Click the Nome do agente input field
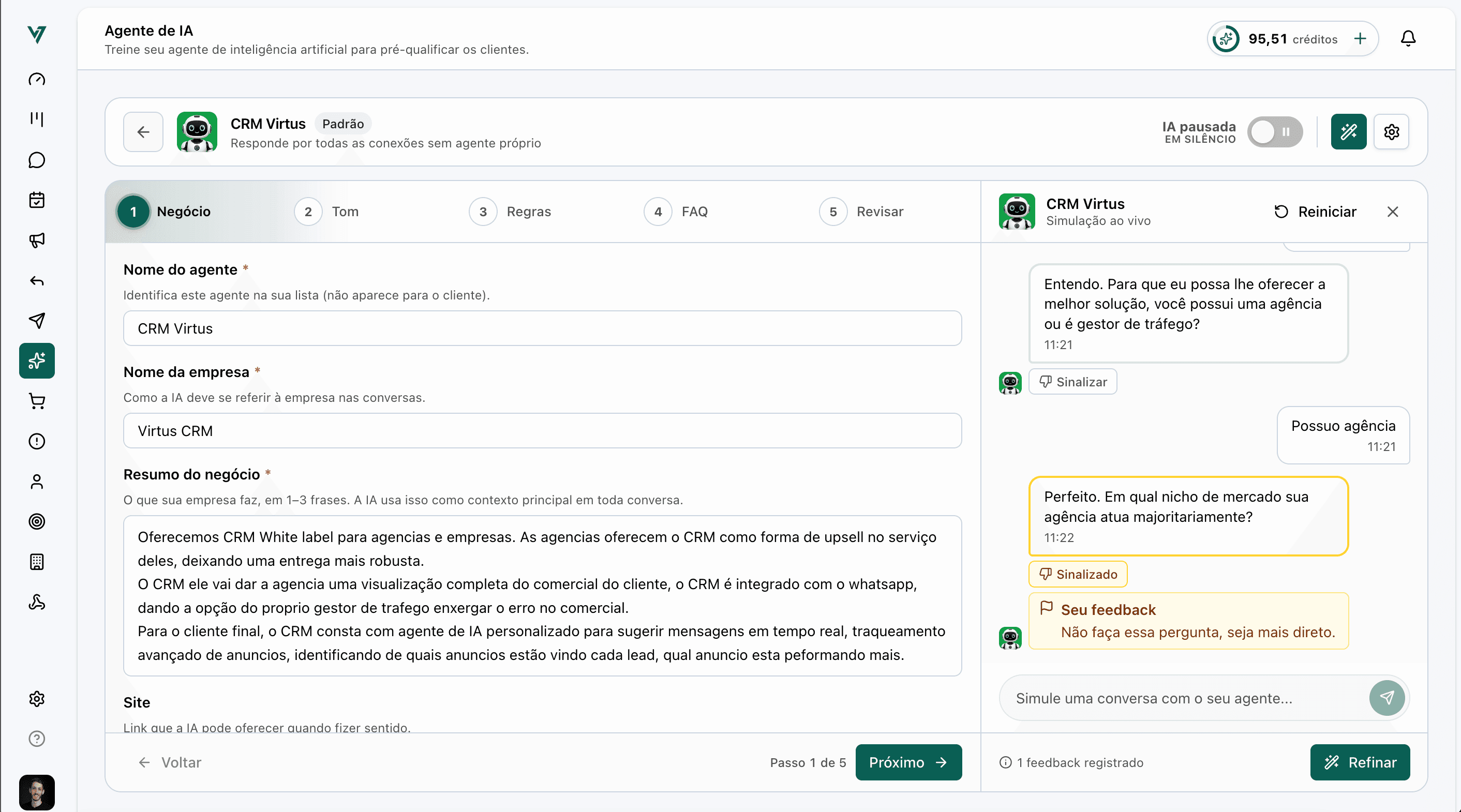The width and height of the screenshot is (1461, 812). 542,328
